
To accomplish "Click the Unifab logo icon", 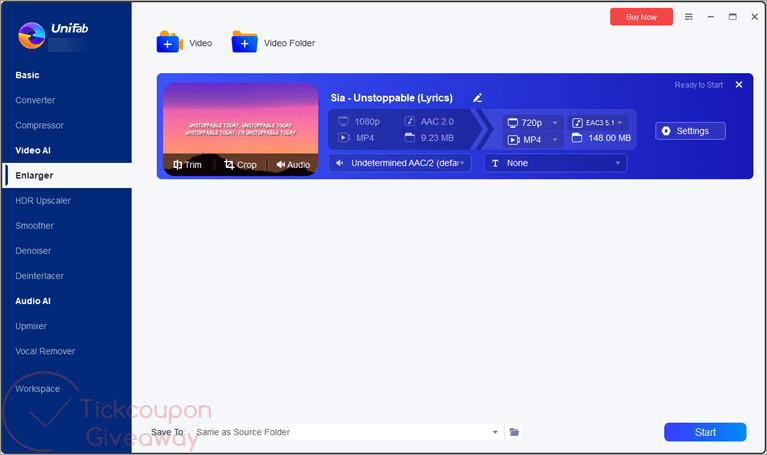I will tap(31, 35).
